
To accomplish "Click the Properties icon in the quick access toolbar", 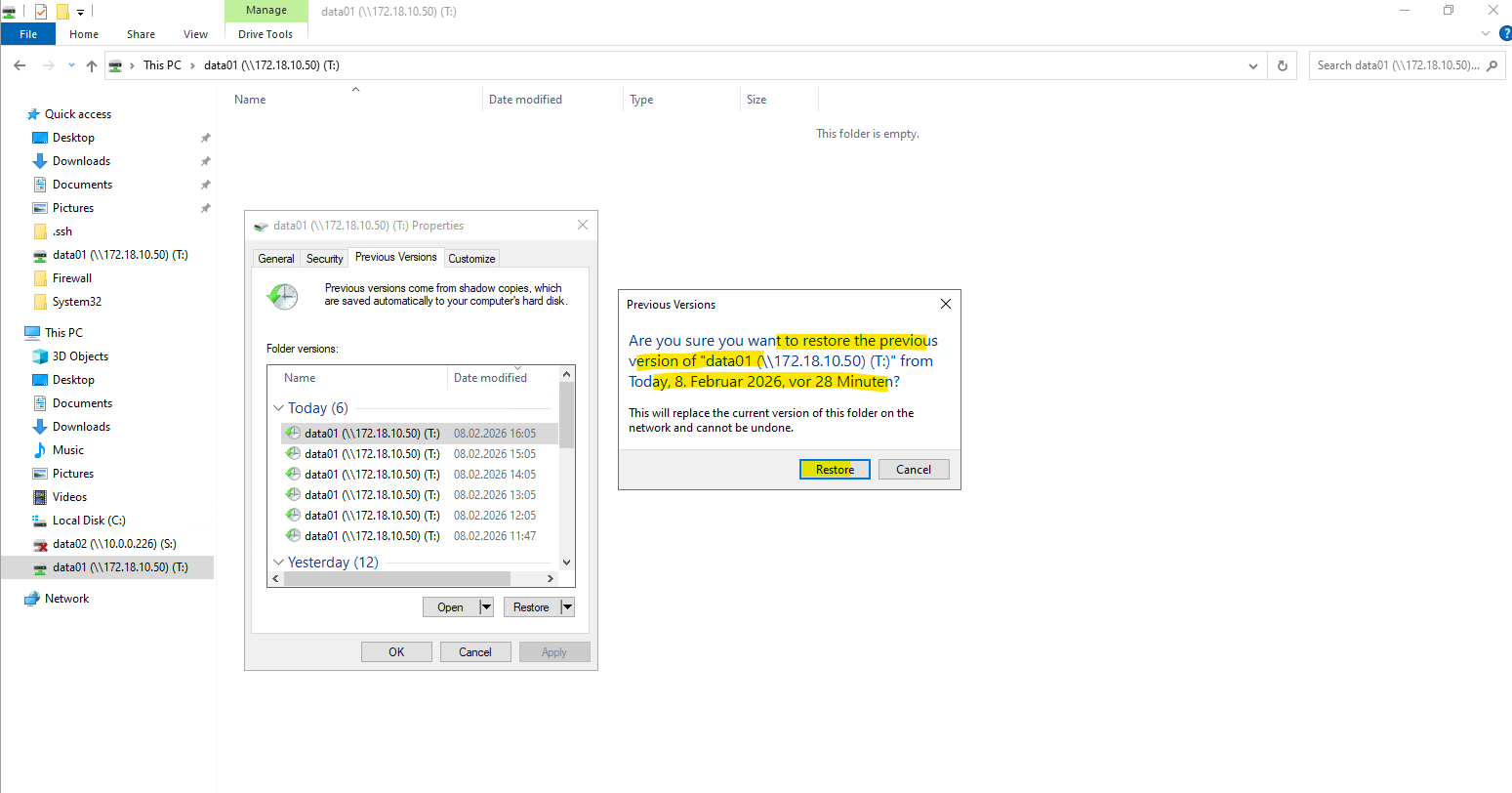I will 41,12.
